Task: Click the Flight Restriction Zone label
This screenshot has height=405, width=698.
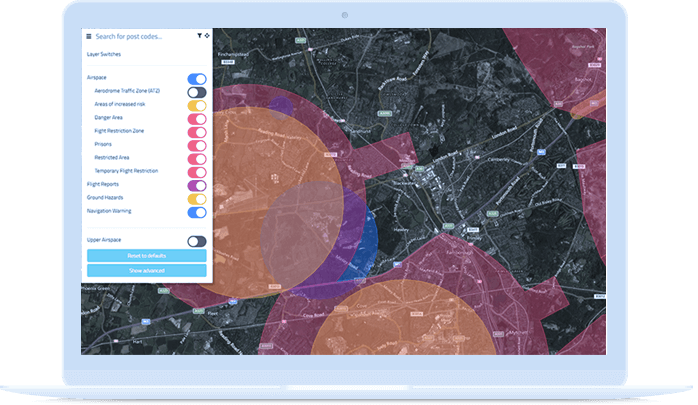Action: tap(119, 131)
